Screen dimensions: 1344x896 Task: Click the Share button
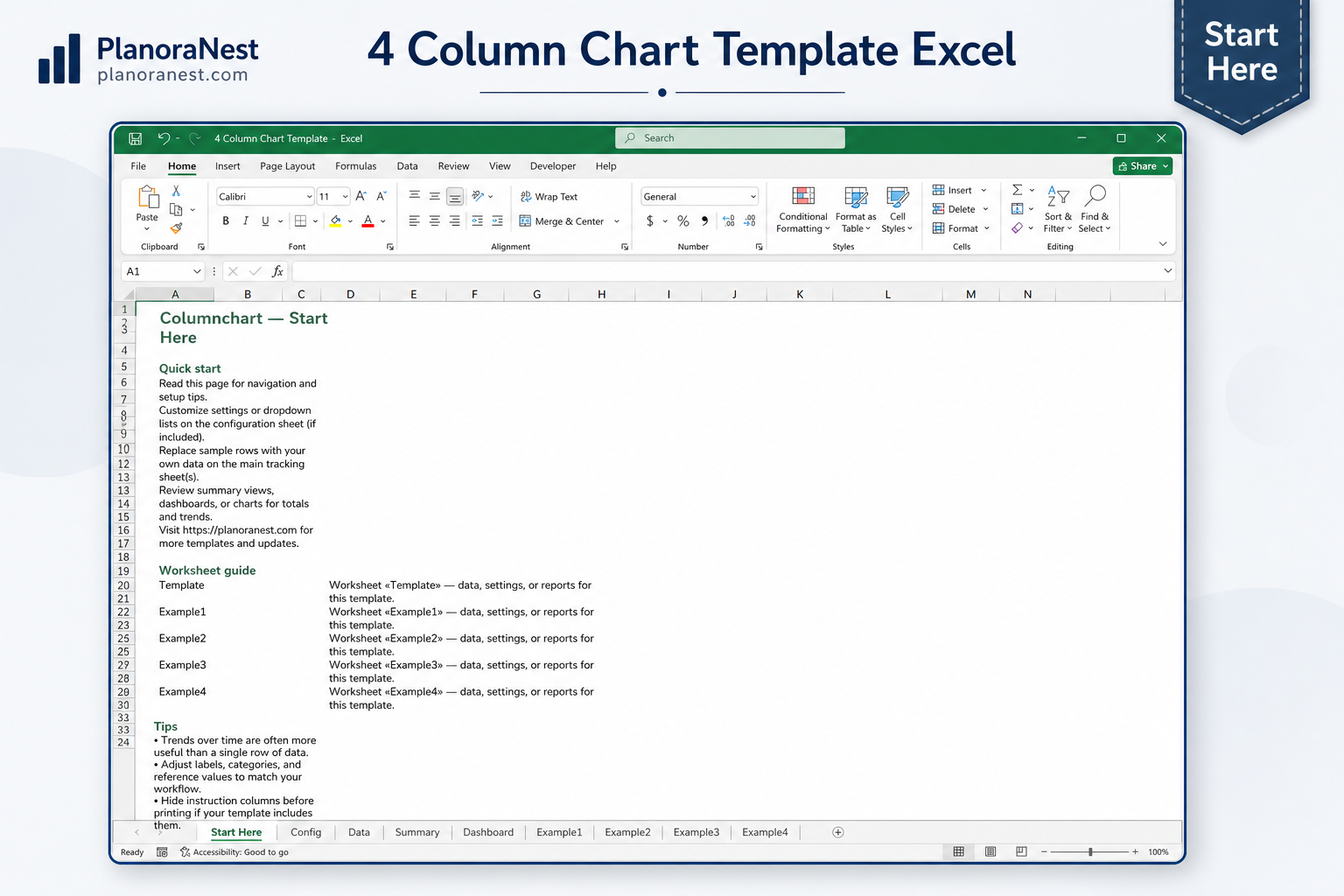(x=1143, y=166)
